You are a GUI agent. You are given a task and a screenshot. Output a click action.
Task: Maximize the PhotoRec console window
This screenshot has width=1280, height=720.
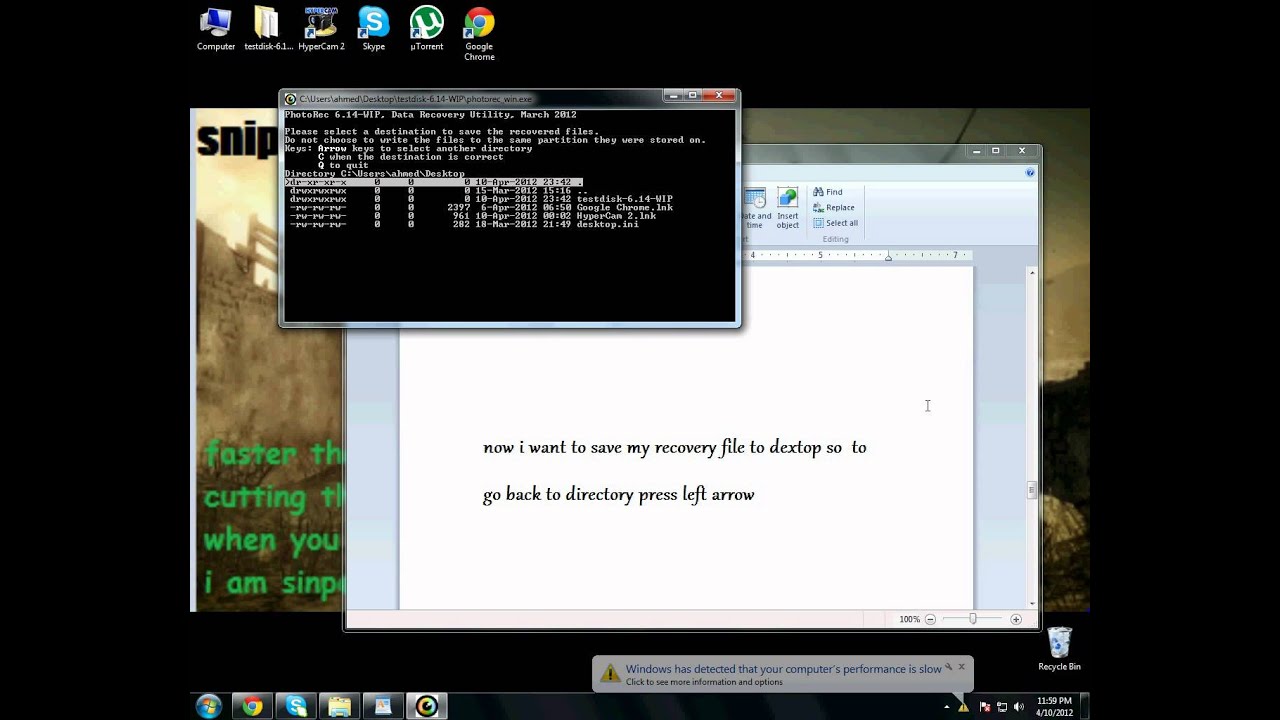point(693,96)
